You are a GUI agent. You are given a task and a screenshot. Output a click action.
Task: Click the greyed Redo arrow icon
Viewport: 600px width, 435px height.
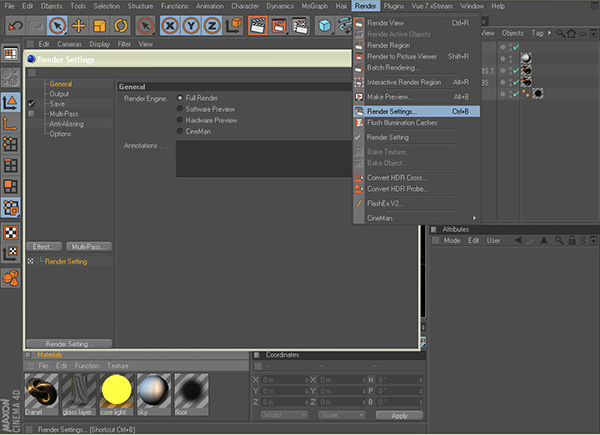36,26
